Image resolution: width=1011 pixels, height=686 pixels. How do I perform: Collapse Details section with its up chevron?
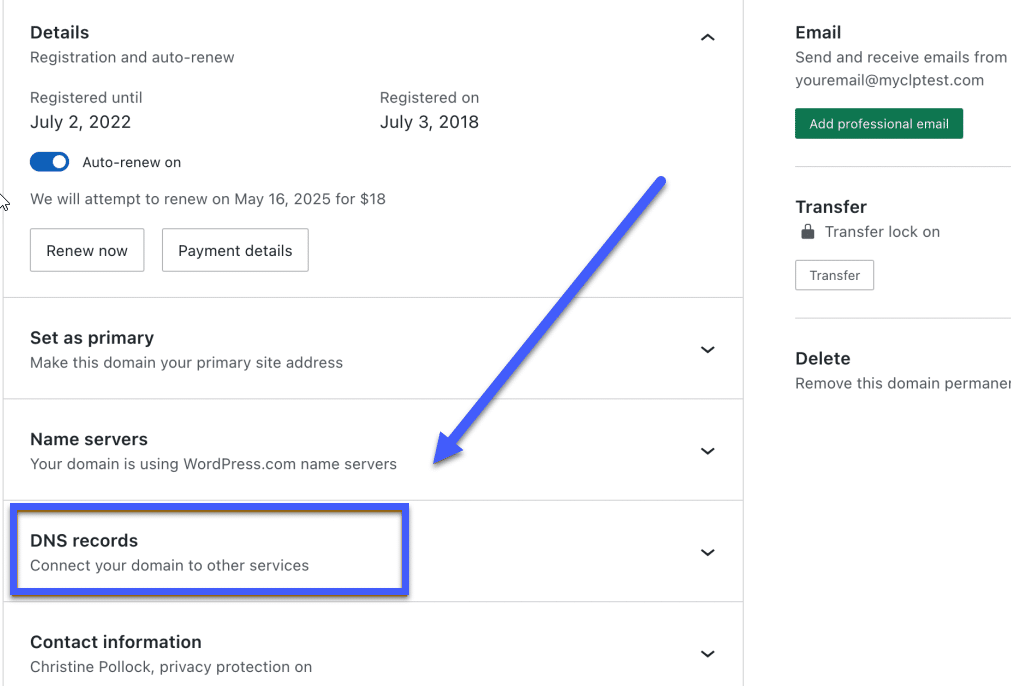click(708, 38)
